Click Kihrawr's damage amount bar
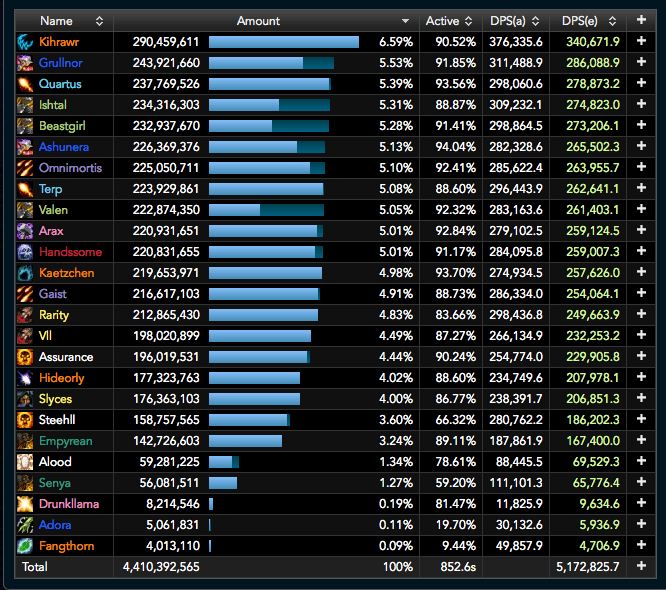The height and width of the screenshot is (590, 666). [x=284, y=42]
